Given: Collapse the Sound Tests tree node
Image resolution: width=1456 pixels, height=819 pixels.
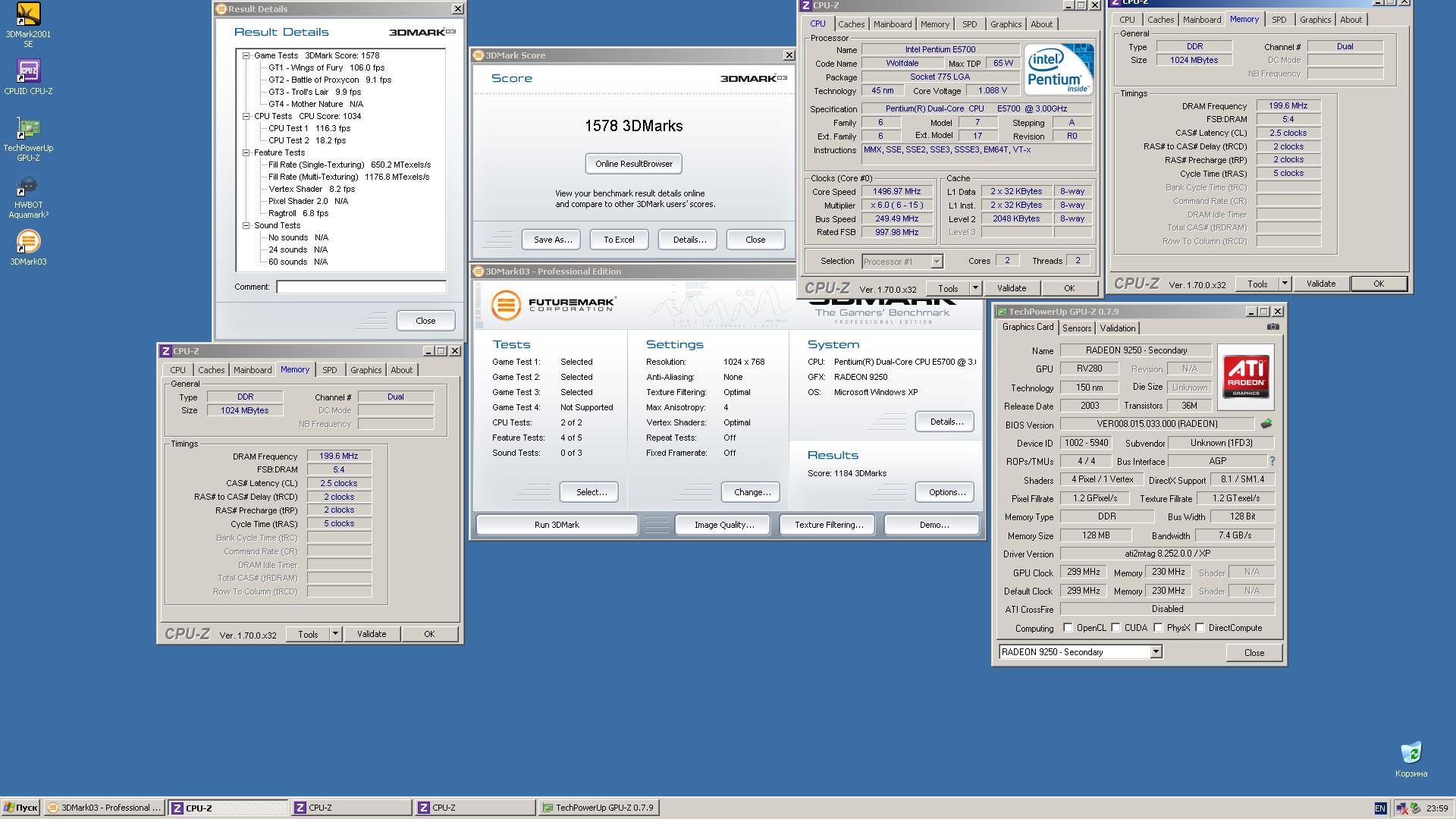Looking at the screenshot, I should click(x=246, y=225).
